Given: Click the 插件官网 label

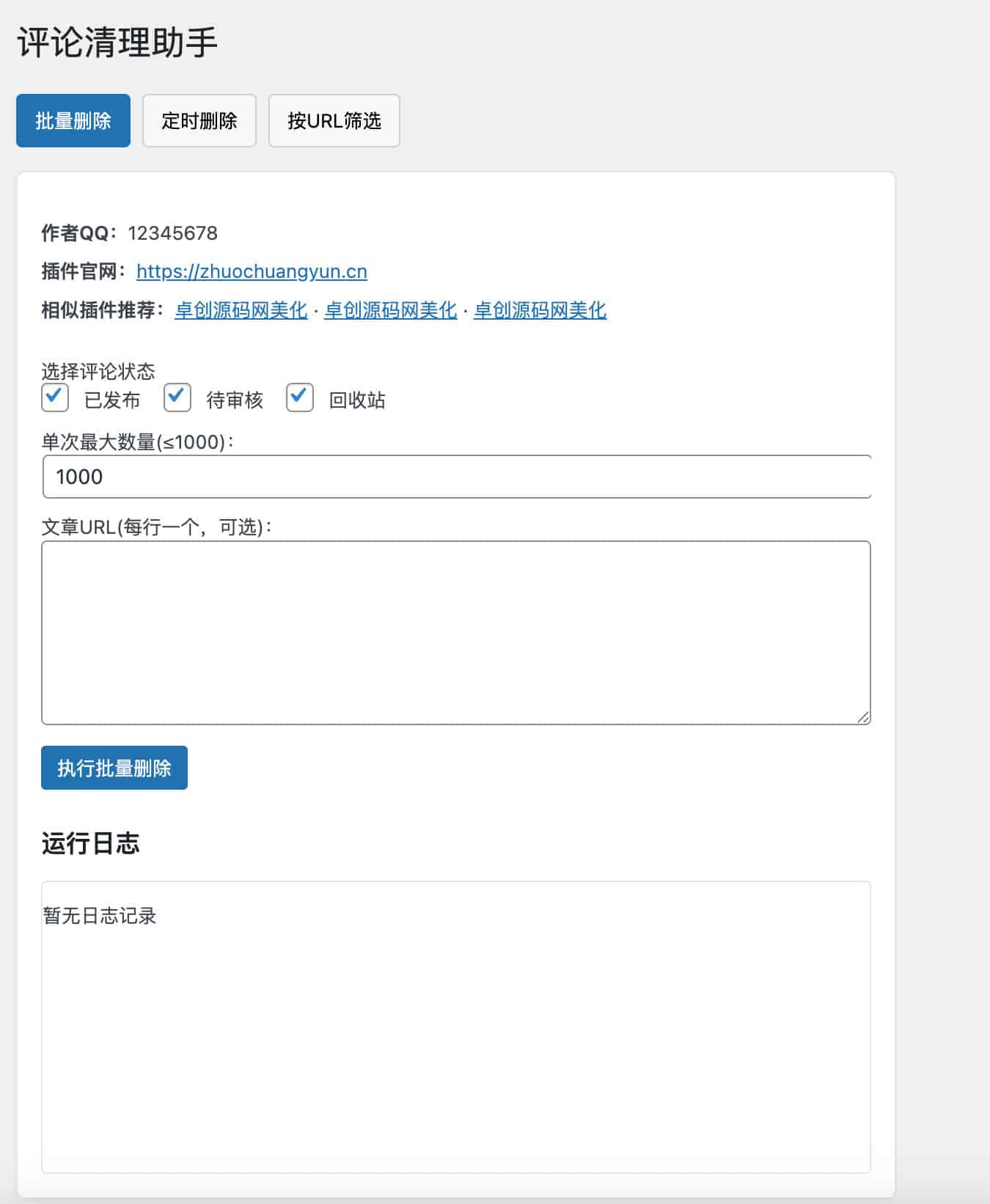Looking at the screenshot, I should click(84, 271).
